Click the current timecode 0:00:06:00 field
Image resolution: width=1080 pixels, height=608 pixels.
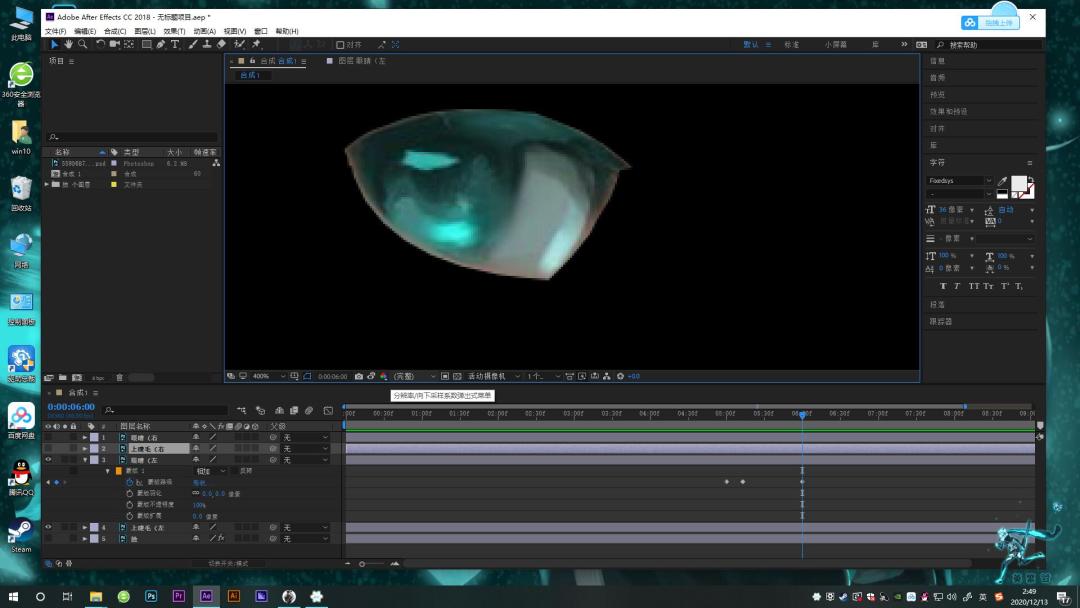click(71, 407)
